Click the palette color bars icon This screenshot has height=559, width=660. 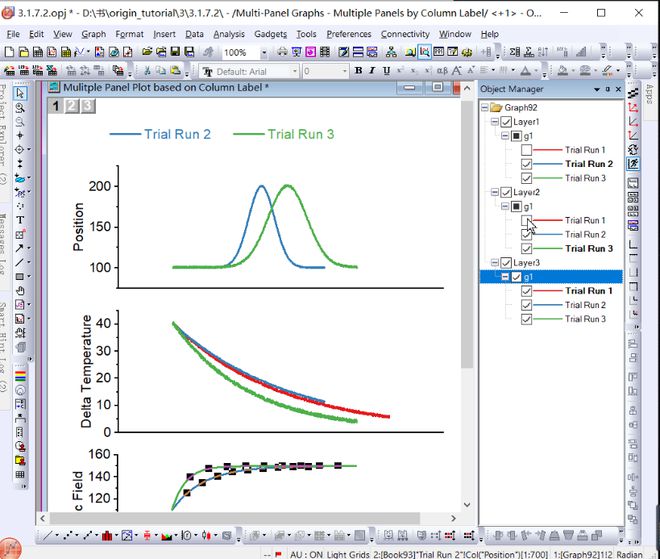point(20,375)
